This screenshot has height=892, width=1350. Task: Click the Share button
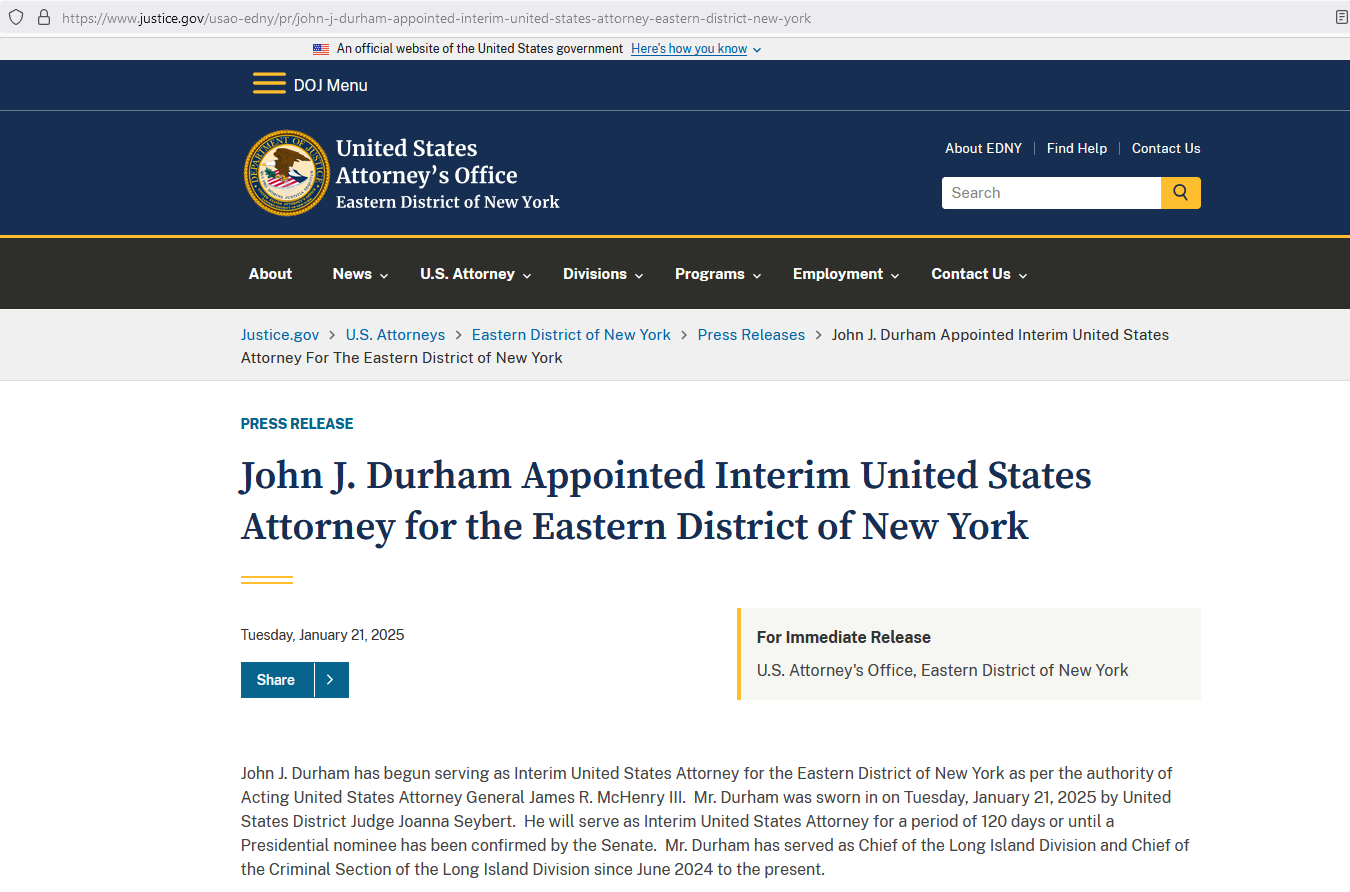pyautogui.click(x=276, y=680)
